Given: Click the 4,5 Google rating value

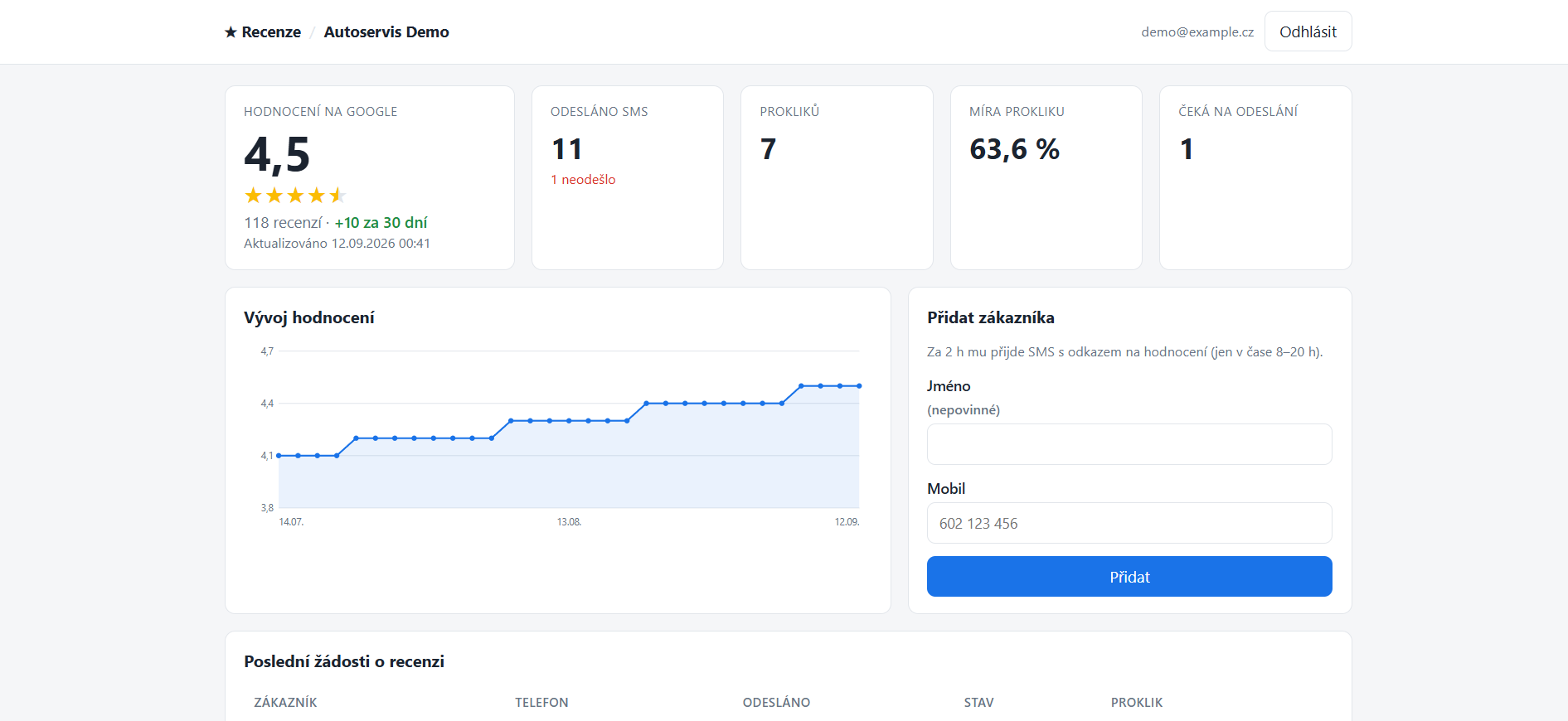Looking at the screenshot, I should click(277, 155).
